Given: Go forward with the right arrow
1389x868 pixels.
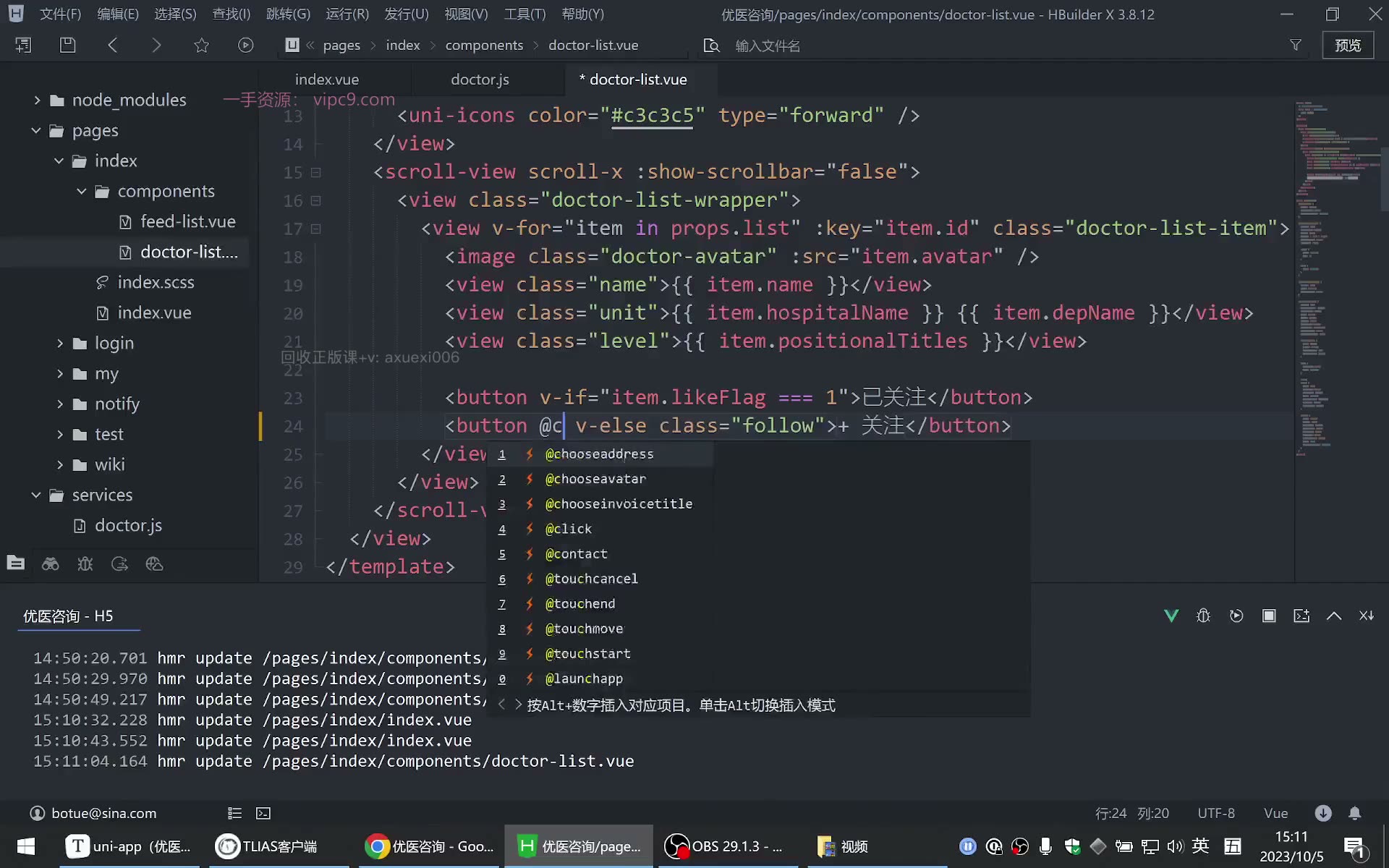Looking at the screenshot, I should (156, 45).
